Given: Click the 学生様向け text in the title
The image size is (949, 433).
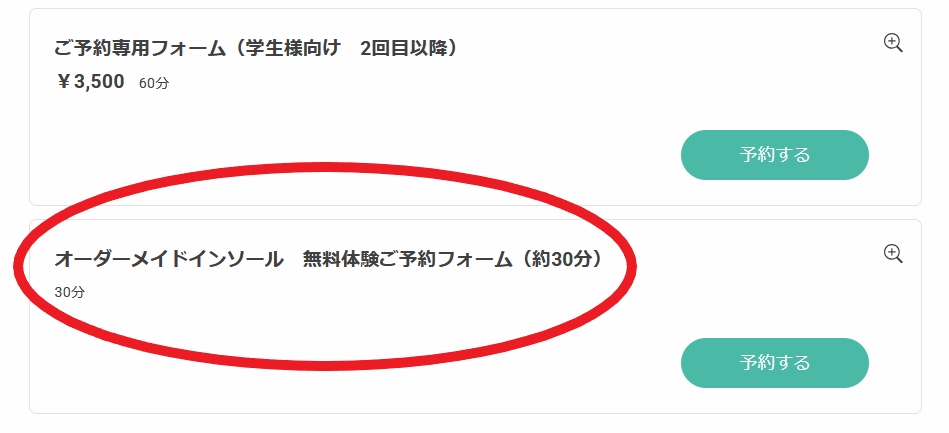Looking at the screenshot, I should pyautogui.click(x=294, y=48).
